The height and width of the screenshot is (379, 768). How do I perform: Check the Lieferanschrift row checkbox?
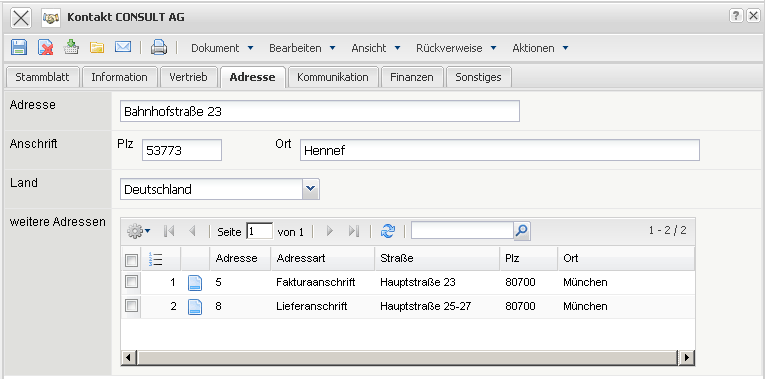click(x=131, y=306)
